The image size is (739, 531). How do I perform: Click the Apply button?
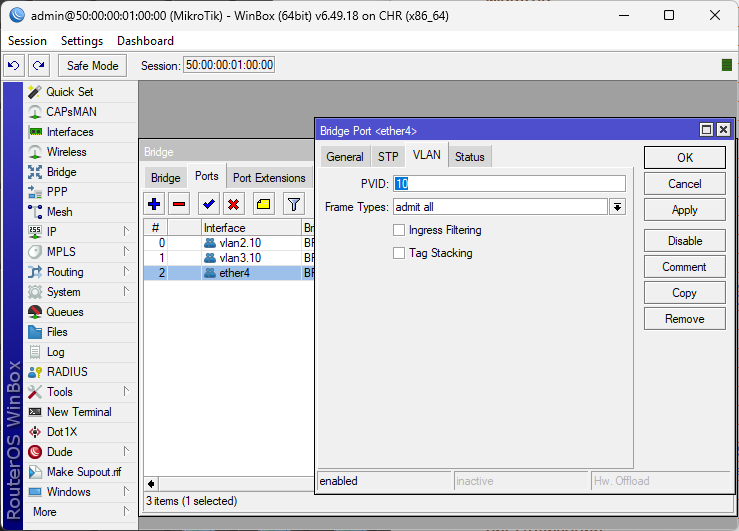[x=684, y=210]
